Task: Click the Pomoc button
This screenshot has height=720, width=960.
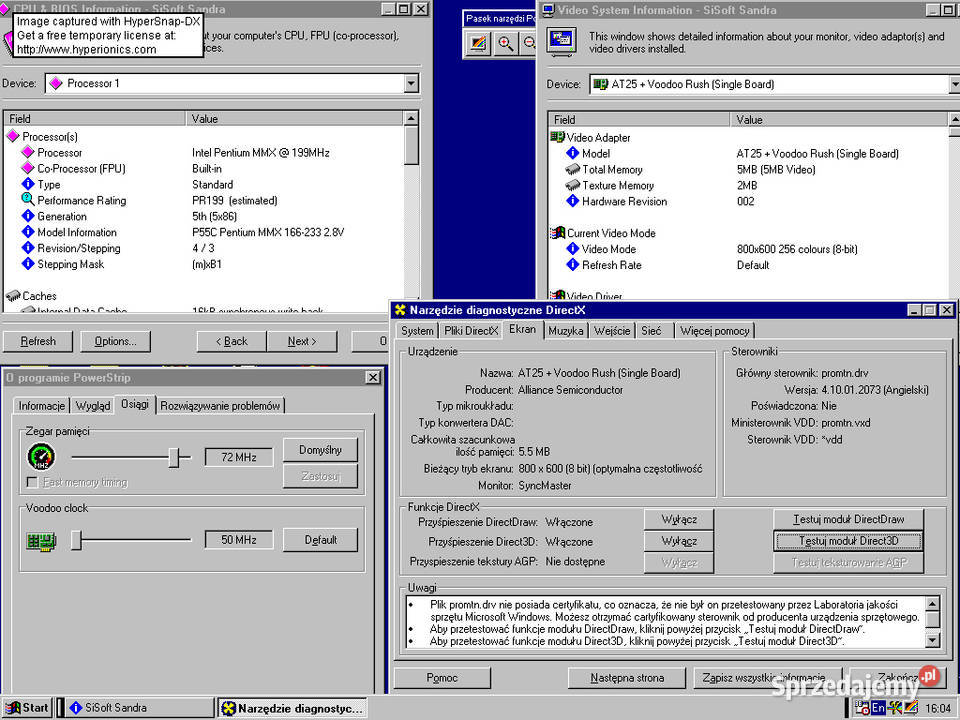Action: [x=442, y=678]
